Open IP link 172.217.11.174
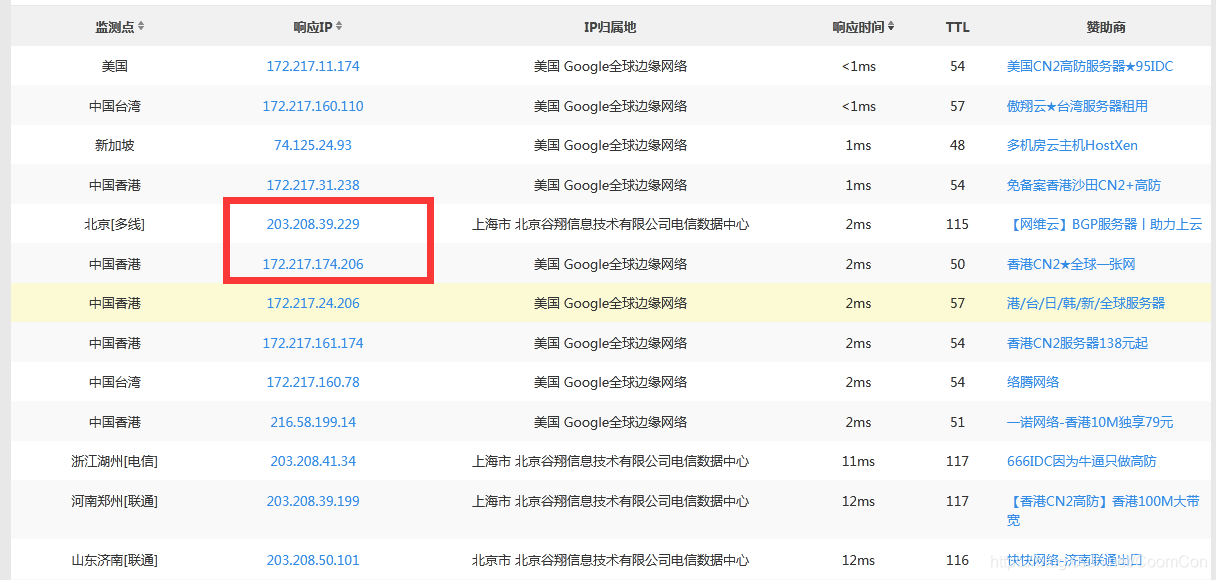This screenshot has height=580, width=1216. [x=313, y=66]
